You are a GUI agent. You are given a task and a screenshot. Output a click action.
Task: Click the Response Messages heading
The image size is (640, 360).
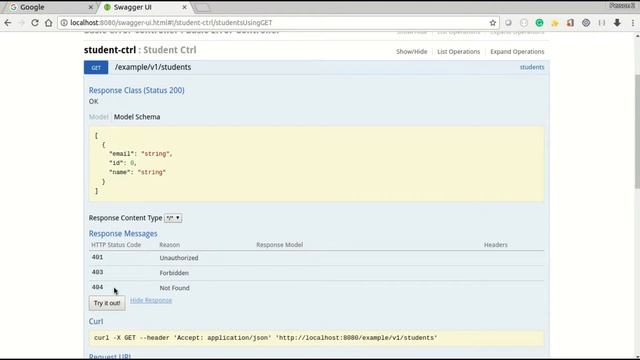[x=123, y=233]
